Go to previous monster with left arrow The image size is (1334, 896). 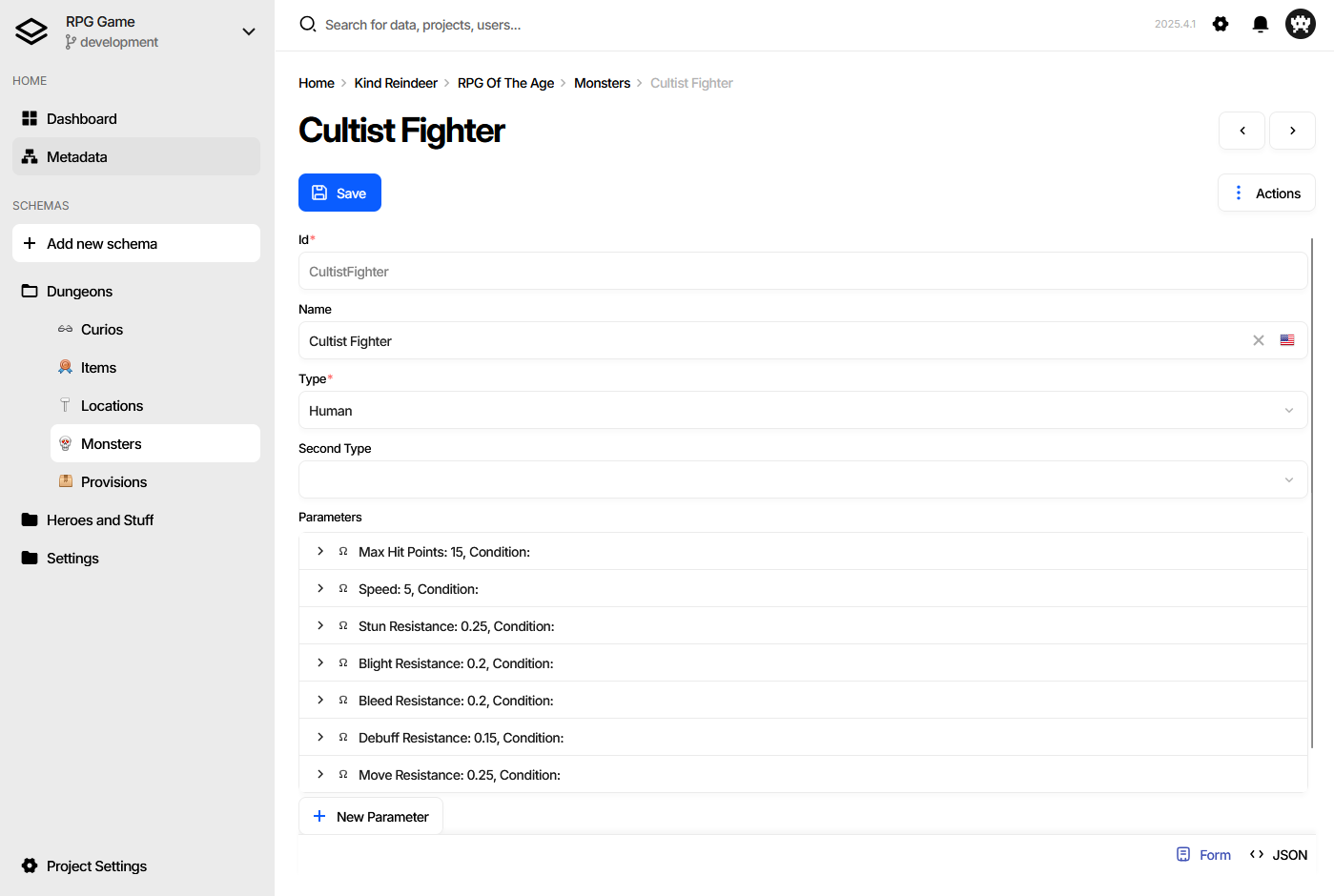point(1242,131)
